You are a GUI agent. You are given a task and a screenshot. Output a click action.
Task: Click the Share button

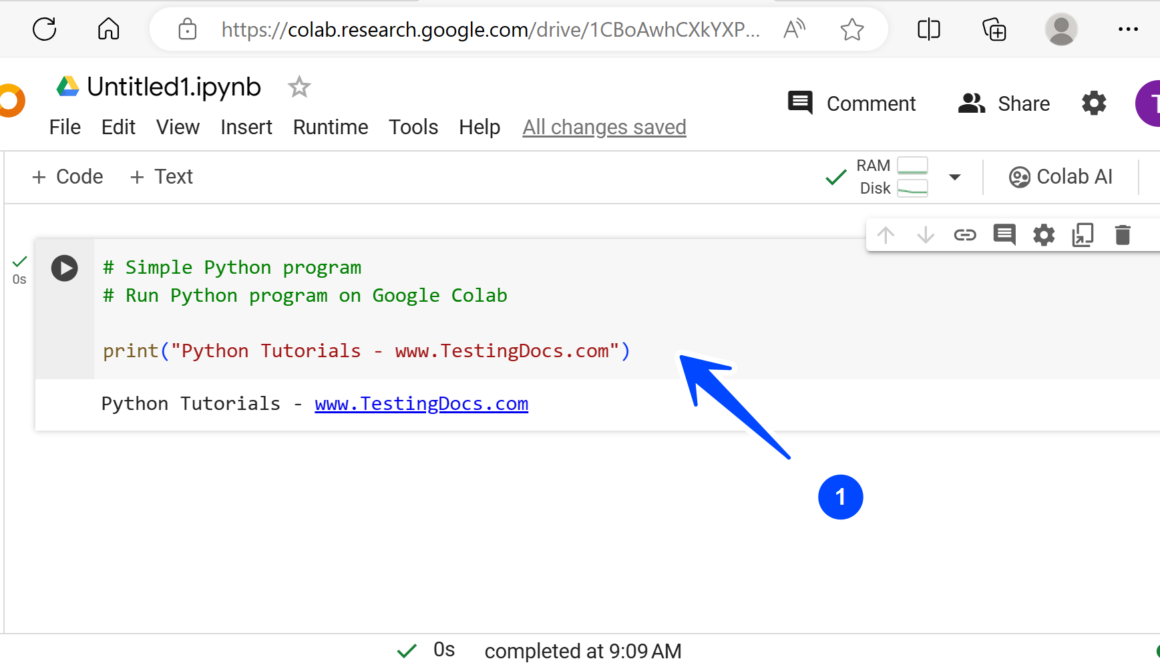tap(1004, 103)
